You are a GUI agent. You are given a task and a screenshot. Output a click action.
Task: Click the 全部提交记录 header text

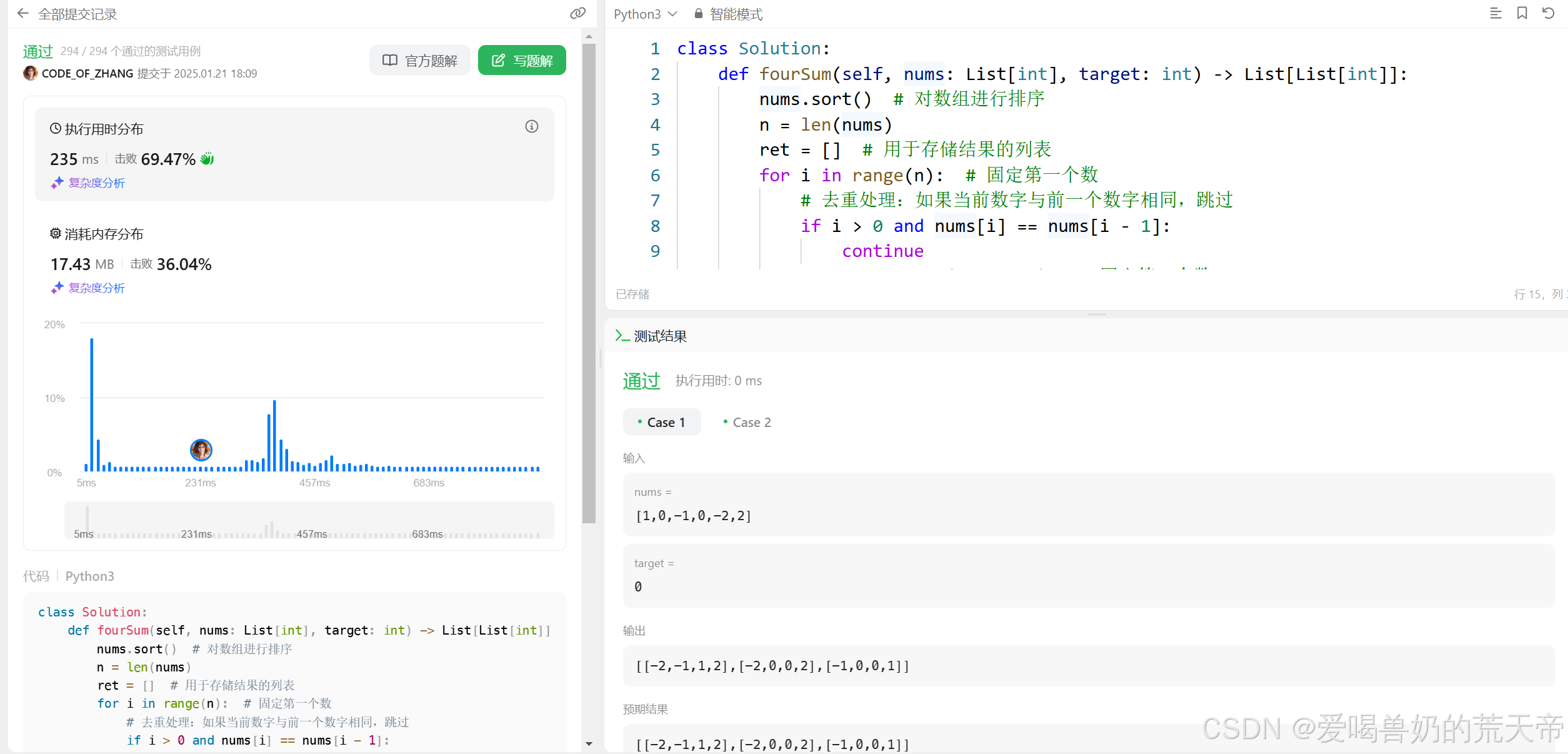coord(77,14)
